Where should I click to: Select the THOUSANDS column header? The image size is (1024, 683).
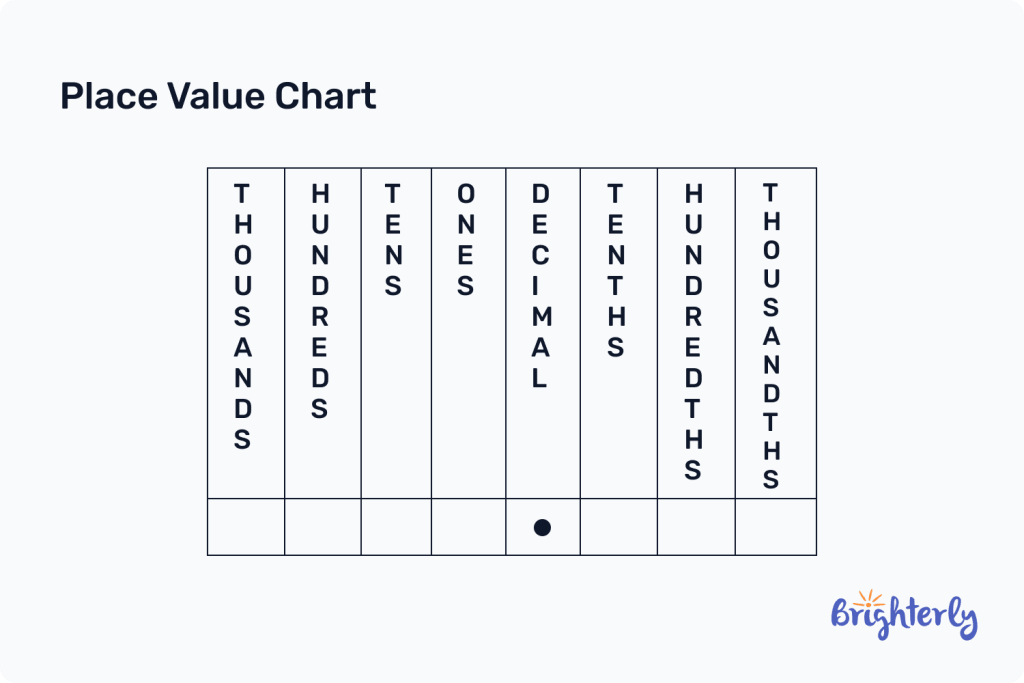243,316
